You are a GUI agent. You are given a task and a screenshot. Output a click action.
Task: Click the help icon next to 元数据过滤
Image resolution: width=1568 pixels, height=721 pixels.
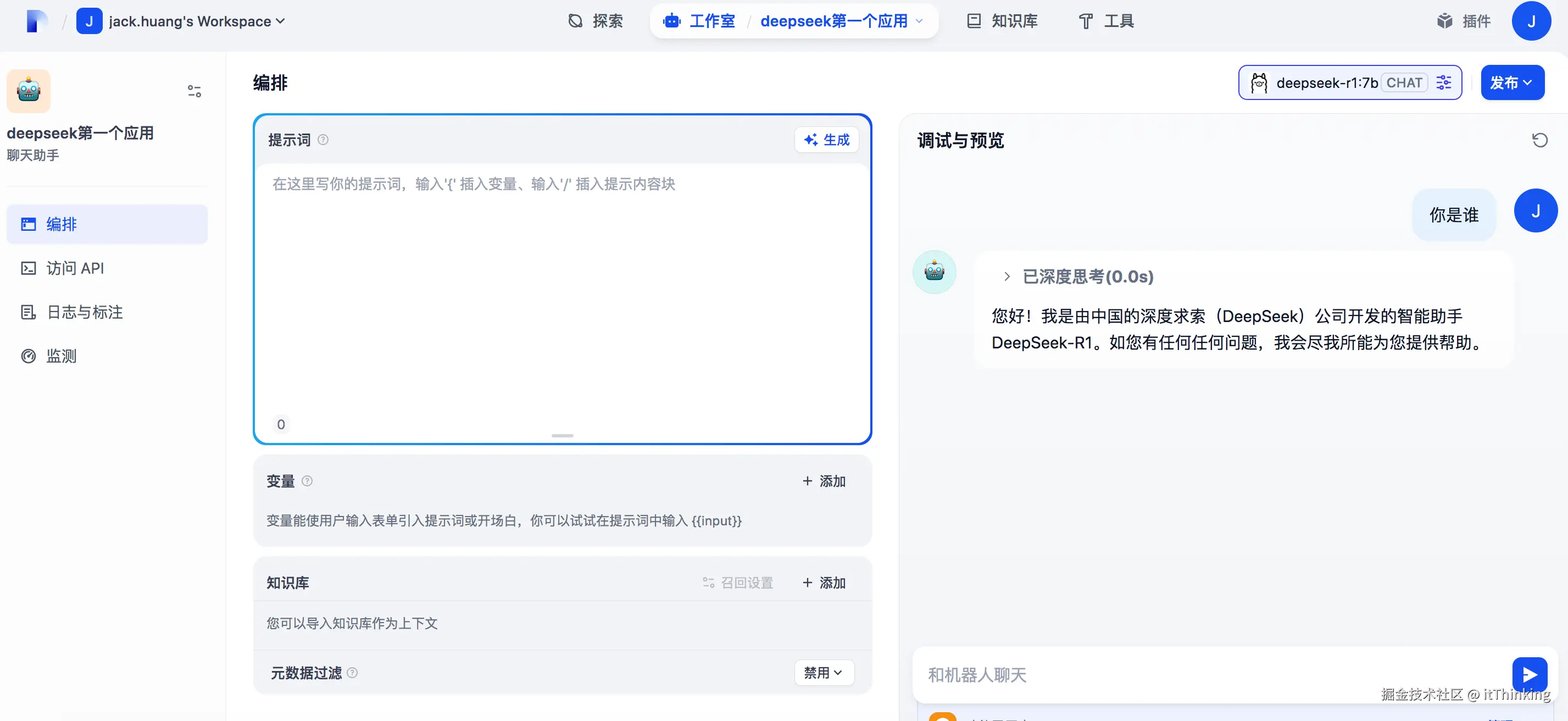coord(352,673)
